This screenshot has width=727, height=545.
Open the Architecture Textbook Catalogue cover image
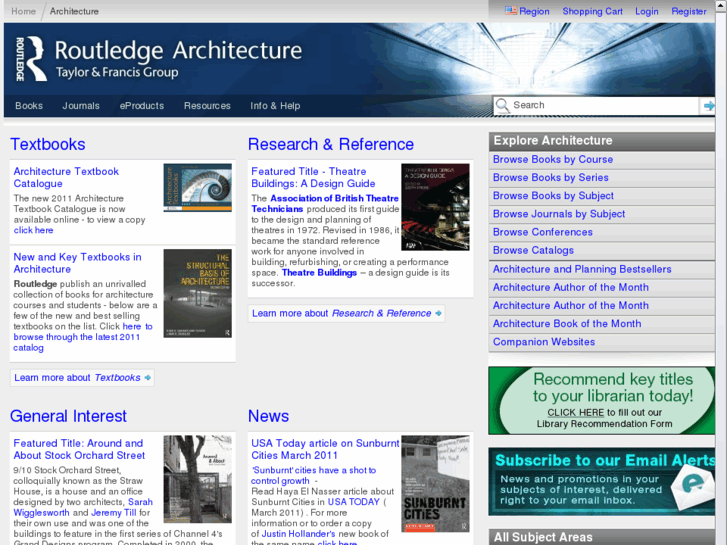point(197,188)
